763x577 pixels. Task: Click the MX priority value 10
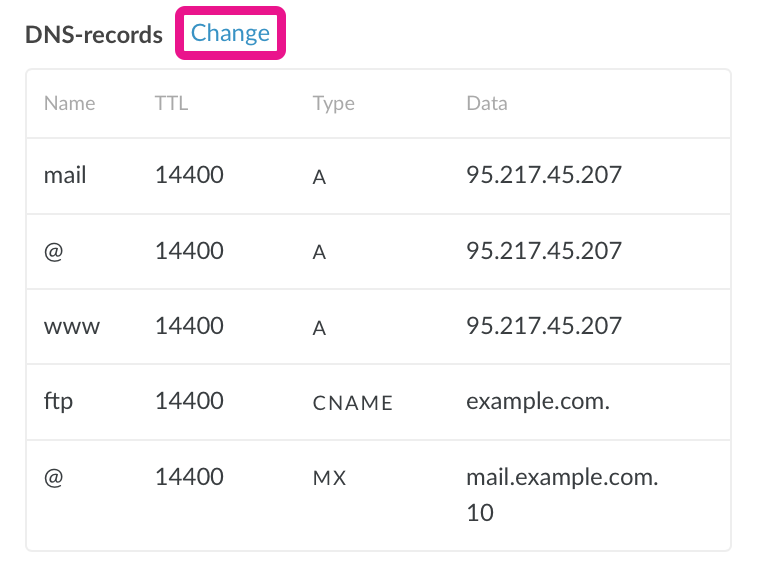[x=480, y=513]
